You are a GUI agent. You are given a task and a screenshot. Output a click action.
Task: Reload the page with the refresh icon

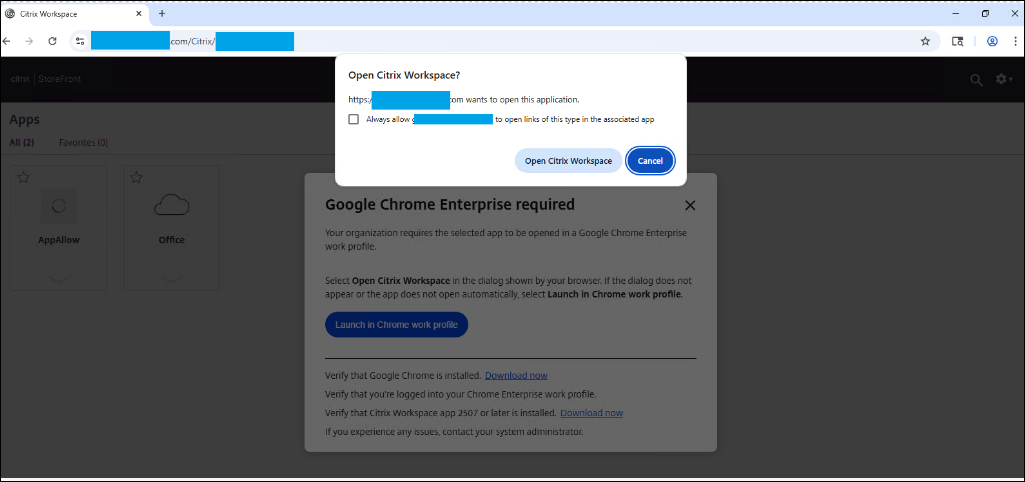tap(52, 41)
